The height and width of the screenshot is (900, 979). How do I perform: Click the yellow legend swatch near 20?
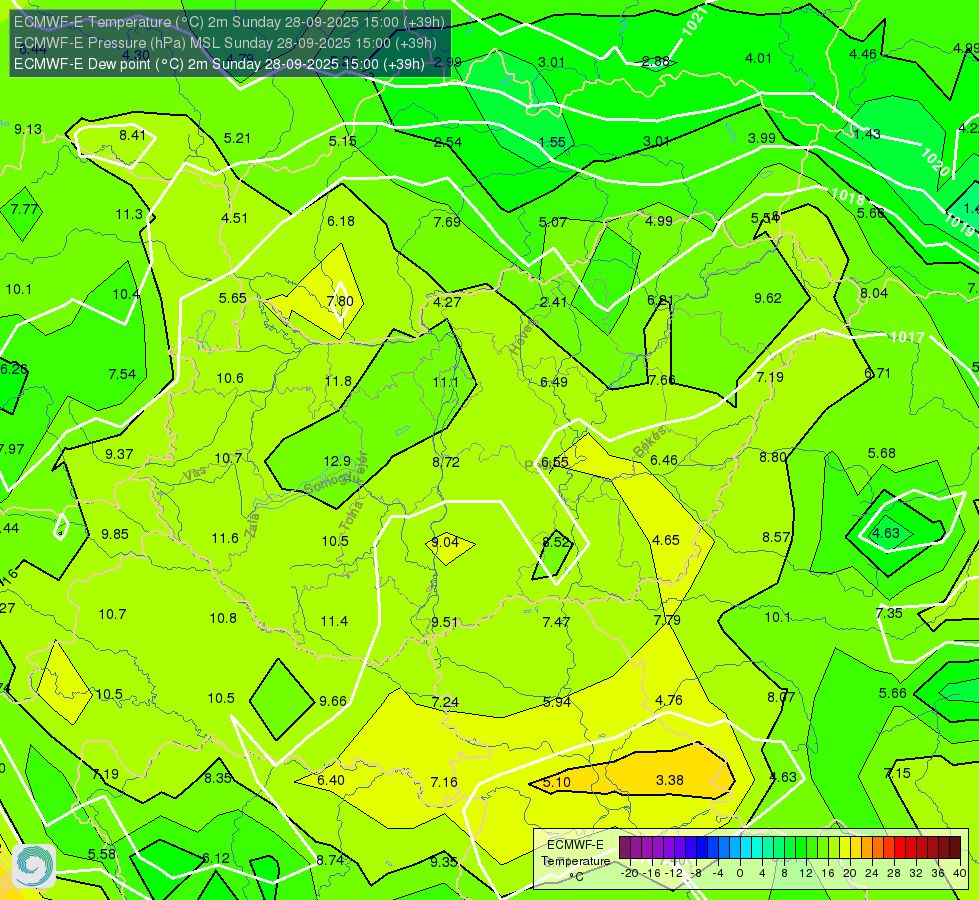pyautogui.click(x=845, y=848)
